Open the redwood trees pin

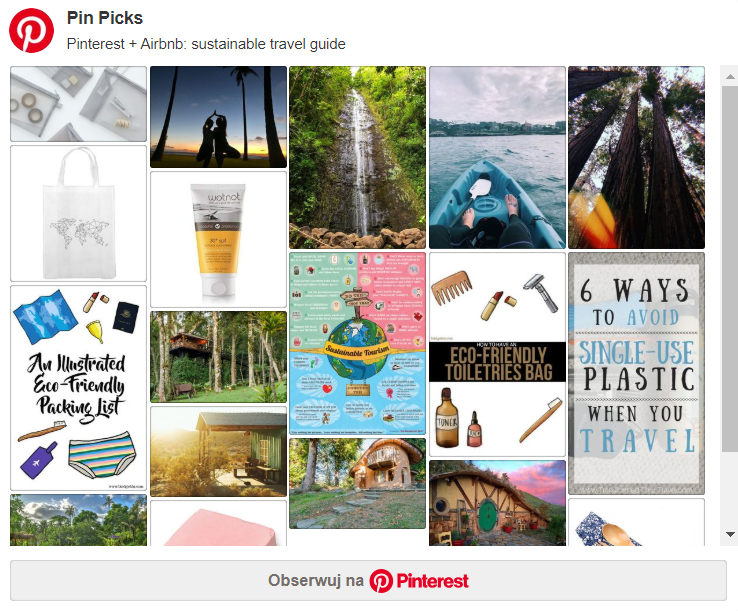[636, 157]
